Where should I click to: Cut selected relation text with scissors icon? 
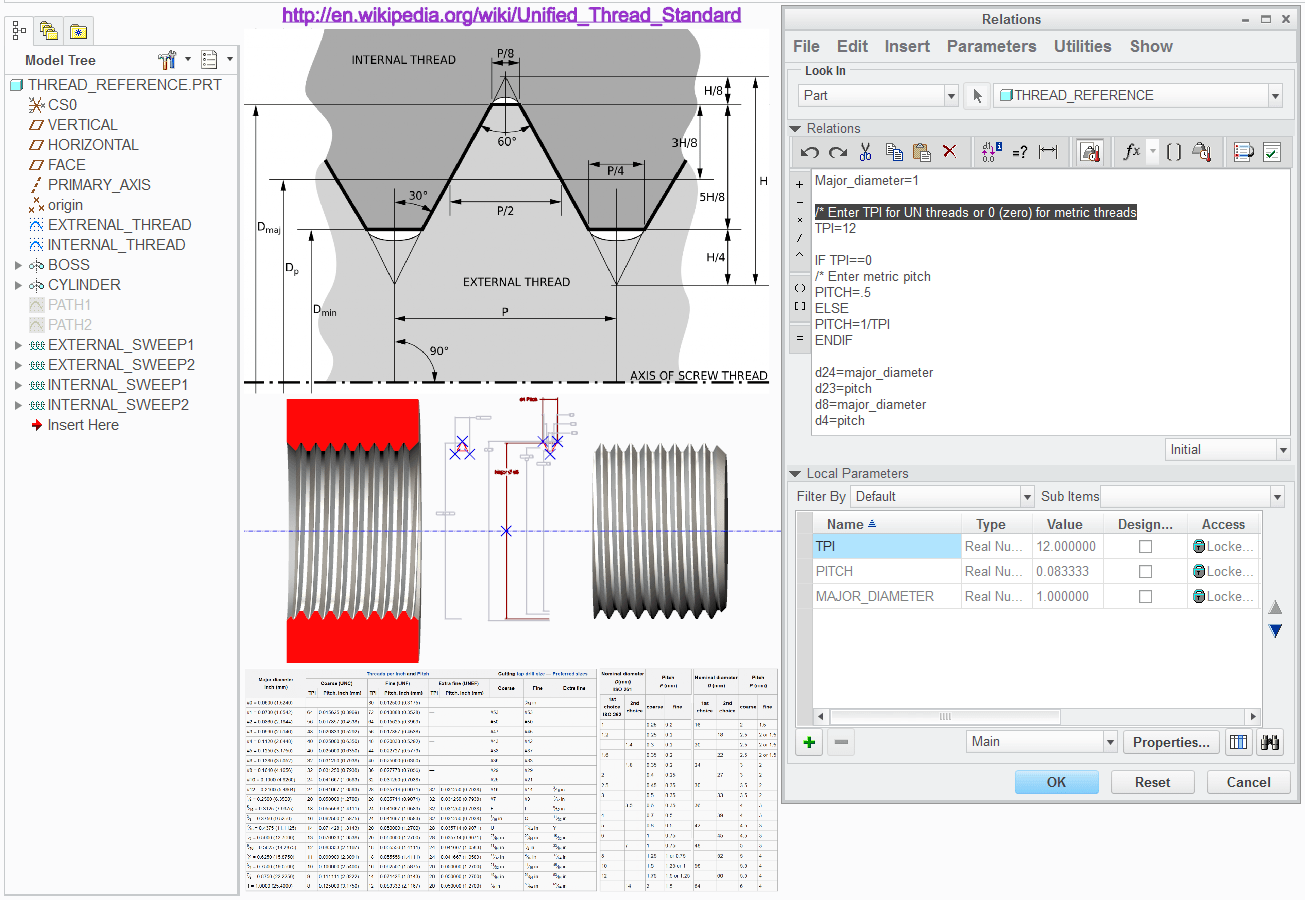click(x=866, y=152)
